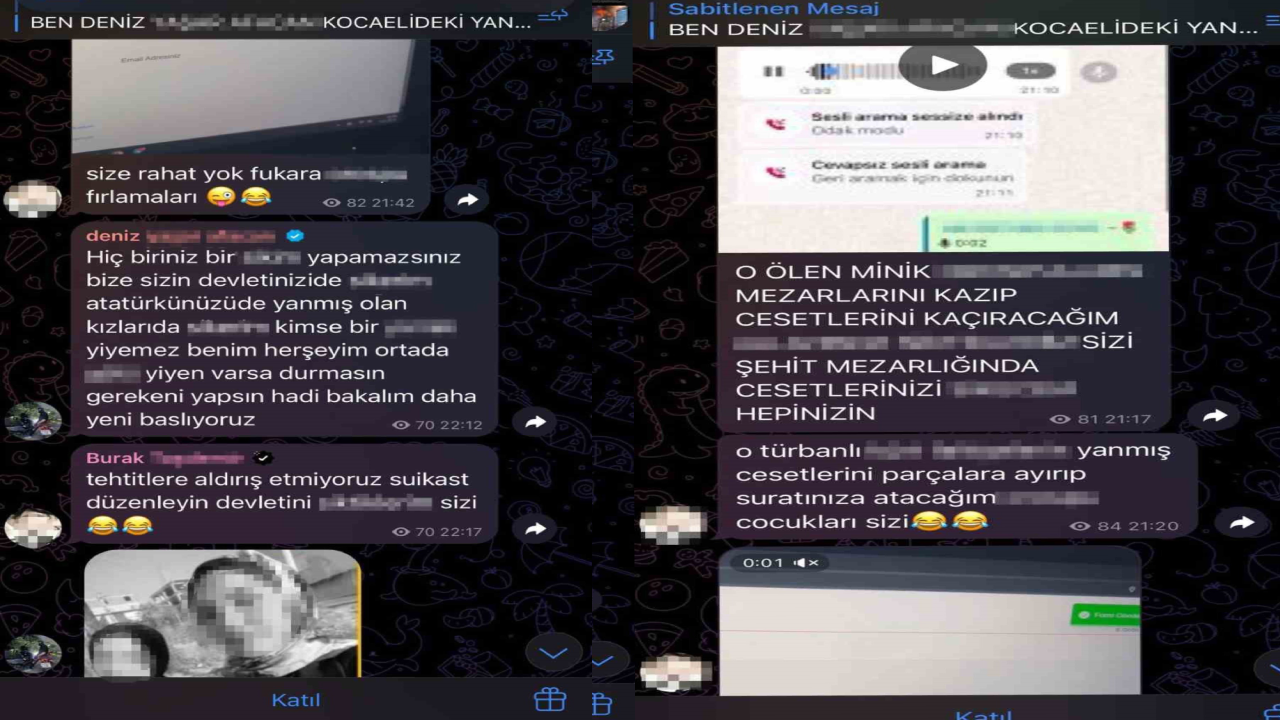Click the icon right of the gift button

click(x=602, y=703)
